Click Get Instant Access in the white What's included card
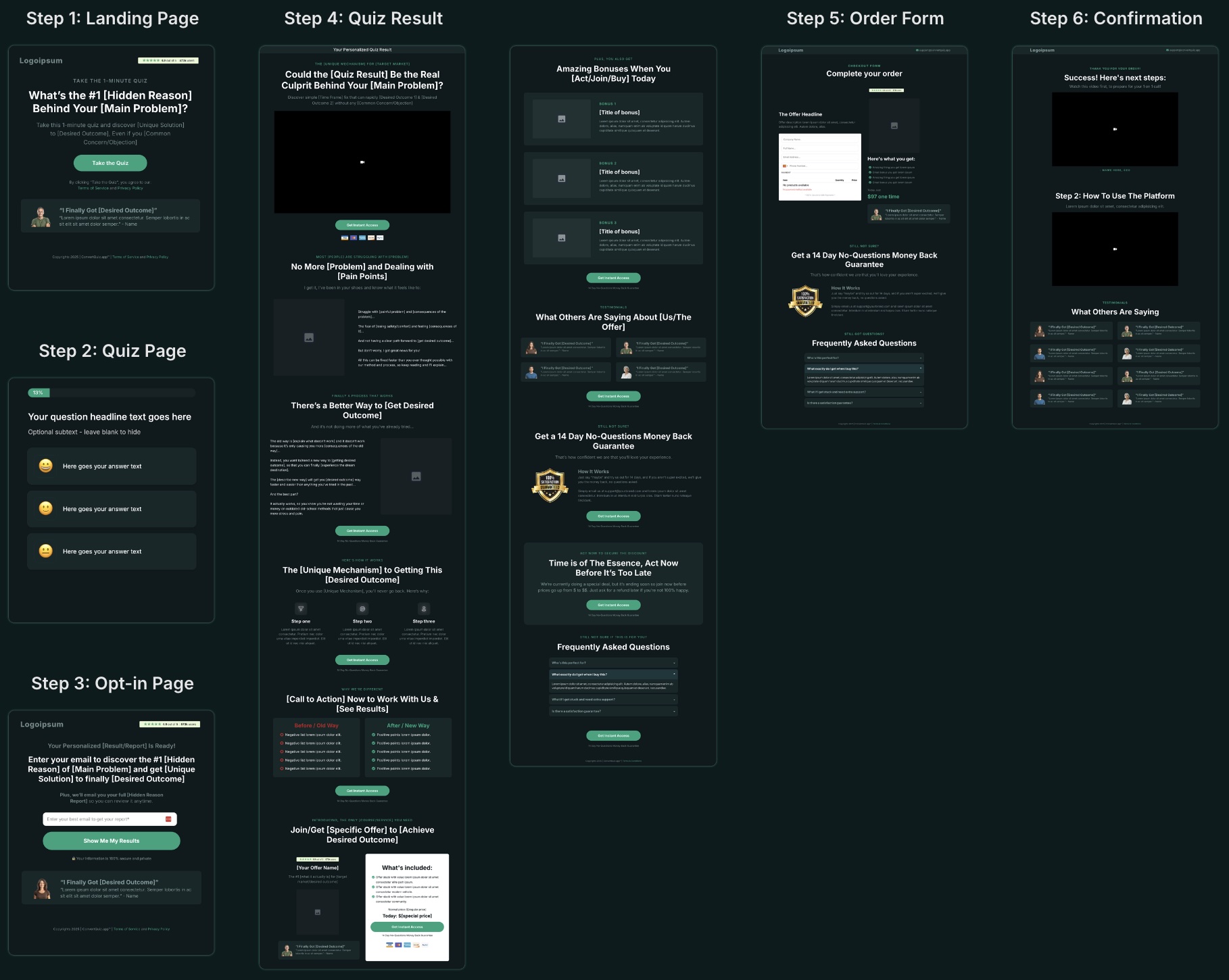Viewport: 1229px width, 980px height. 407,927
